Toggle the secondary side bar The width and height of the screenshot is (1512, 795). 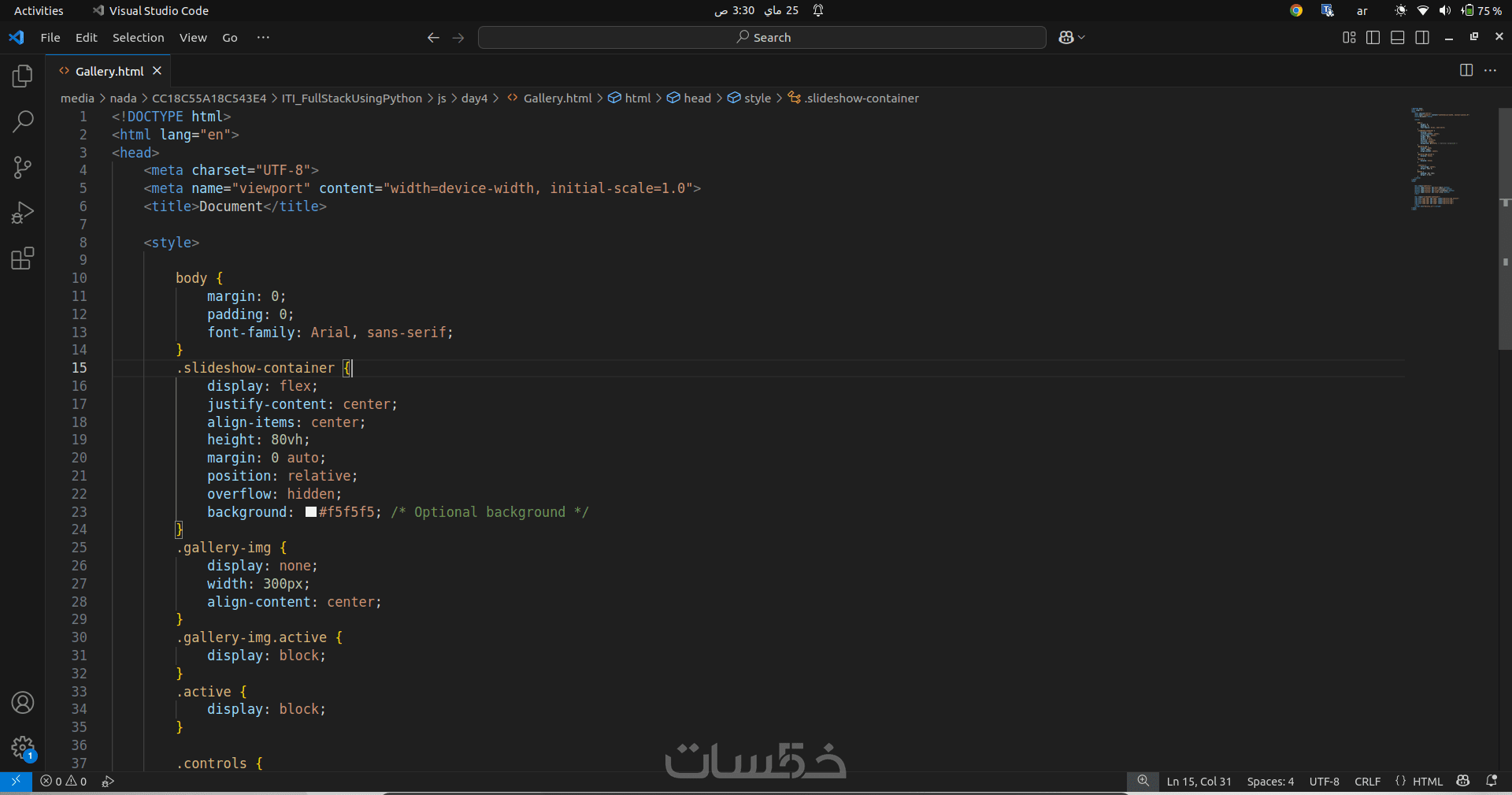click(x=1422, y=37)
